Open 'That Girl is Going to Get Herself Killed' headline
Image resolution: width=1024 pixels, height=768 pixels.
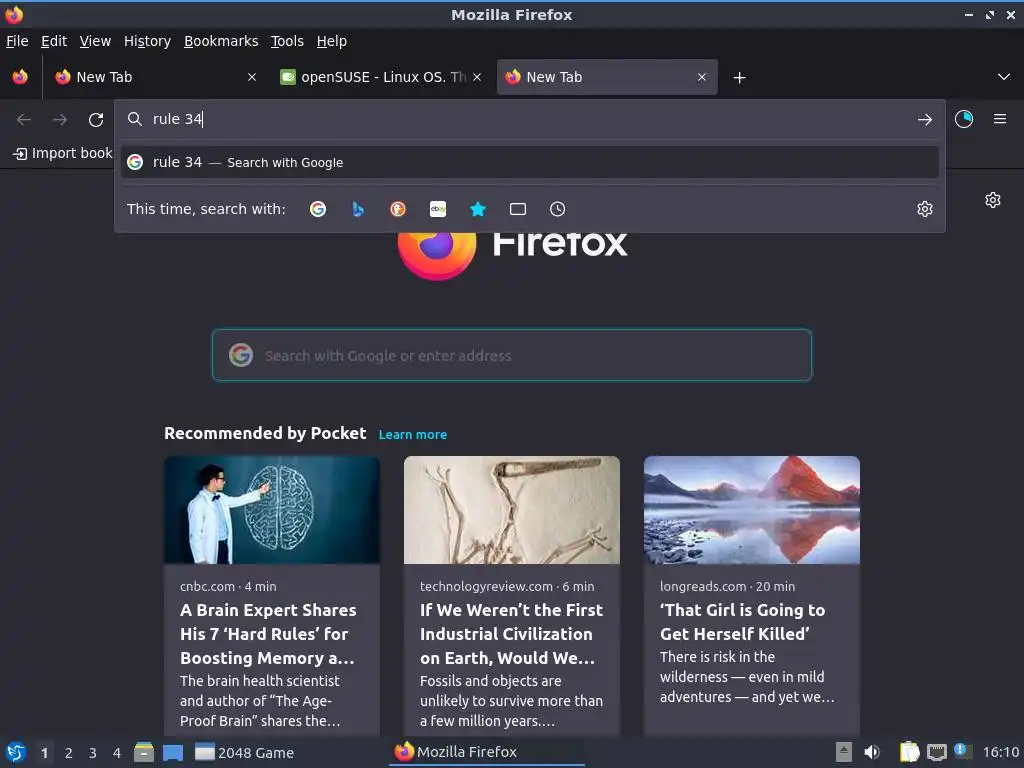(743, 622)
